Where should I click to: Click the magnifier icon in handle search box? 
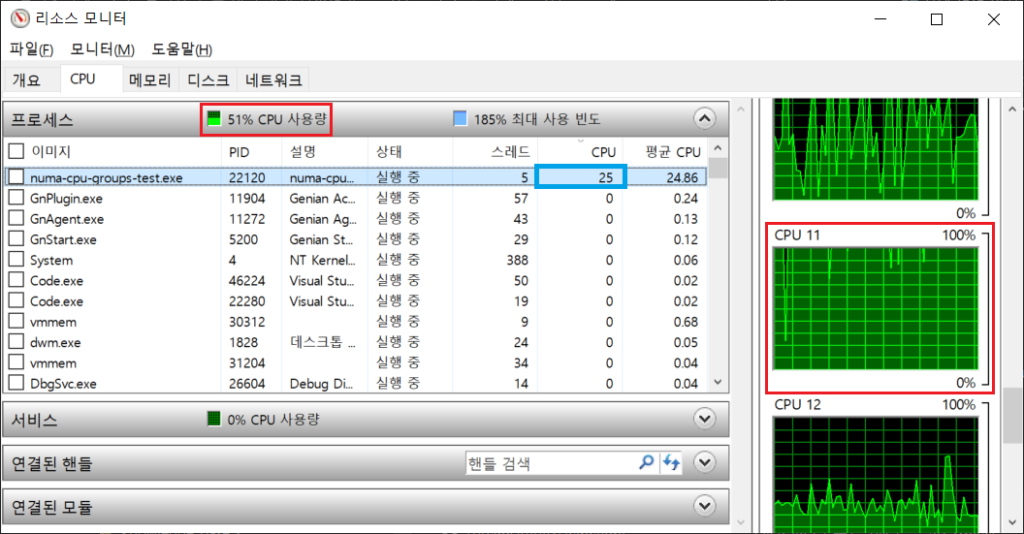pos(646,463)
